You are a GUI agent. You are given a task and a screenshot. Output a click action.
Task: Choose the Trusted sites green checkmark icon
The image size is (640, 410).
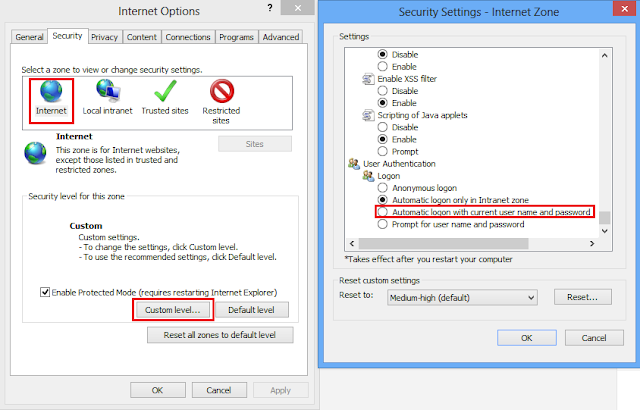coord(165,91)
